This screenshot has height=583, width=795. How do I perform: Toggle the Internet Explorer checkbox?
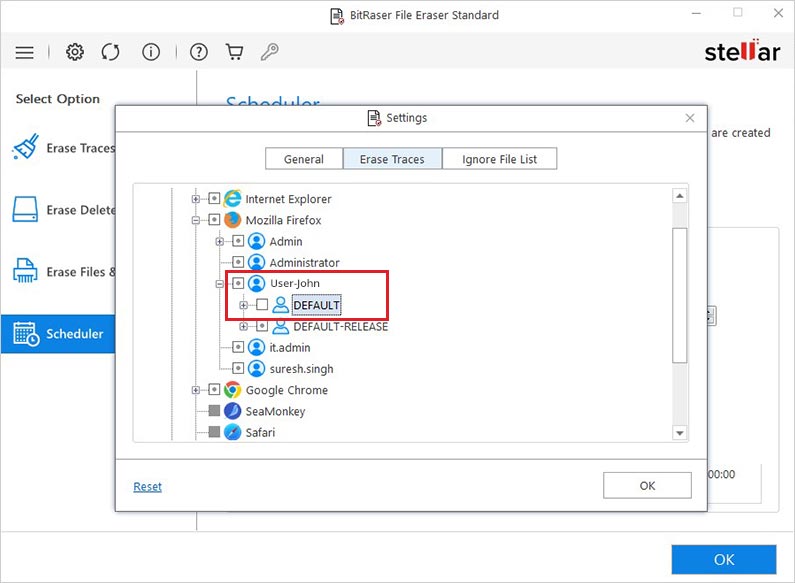(x=214, y=198)
